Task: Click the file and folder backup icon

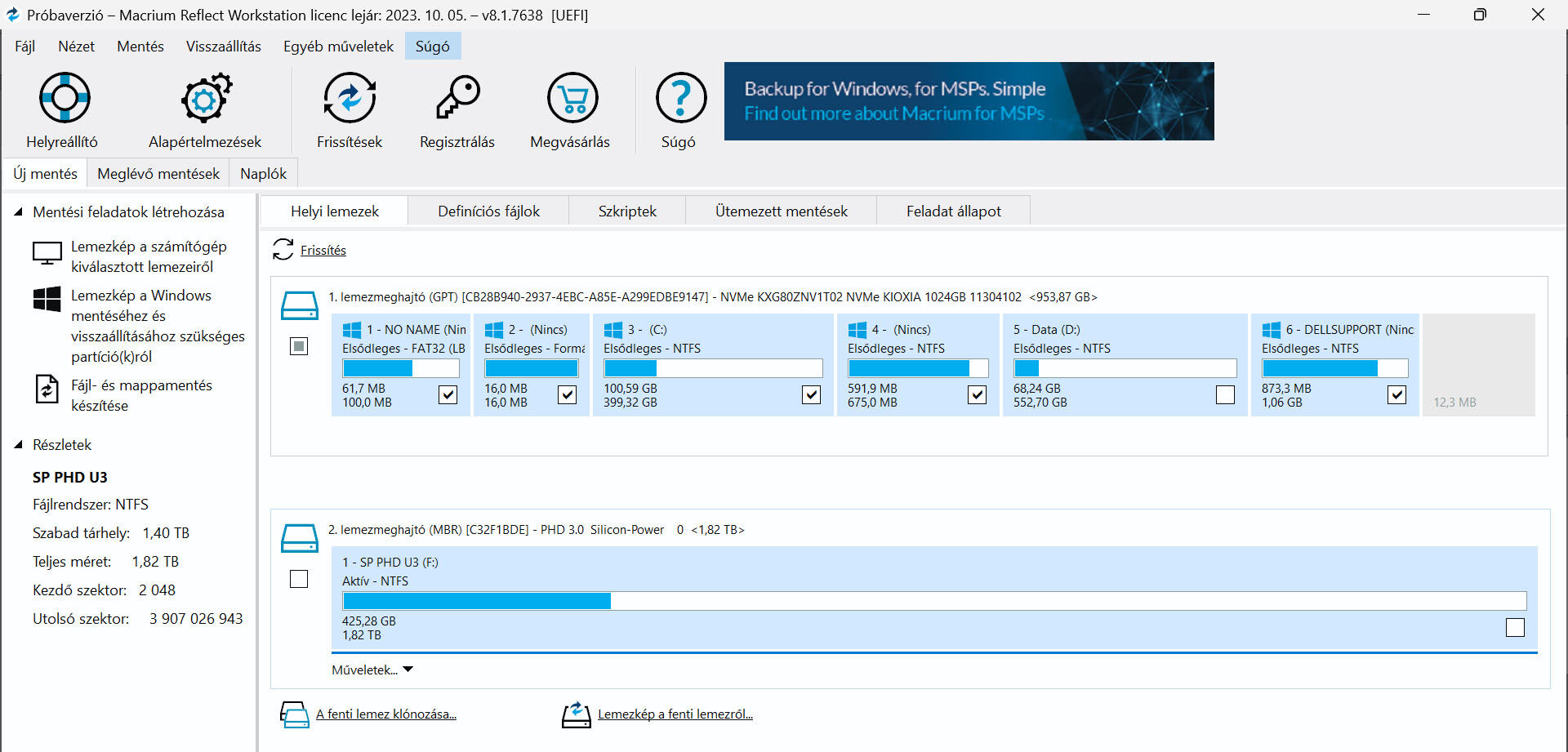Action: tap(47, 389)
